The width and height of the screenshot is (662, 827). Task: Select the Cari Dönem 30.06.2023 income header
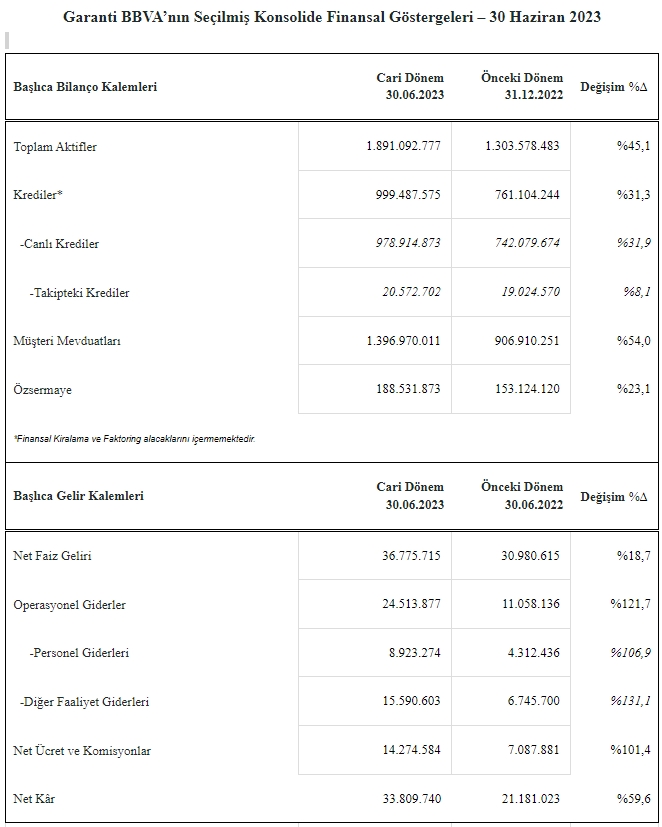410,496
